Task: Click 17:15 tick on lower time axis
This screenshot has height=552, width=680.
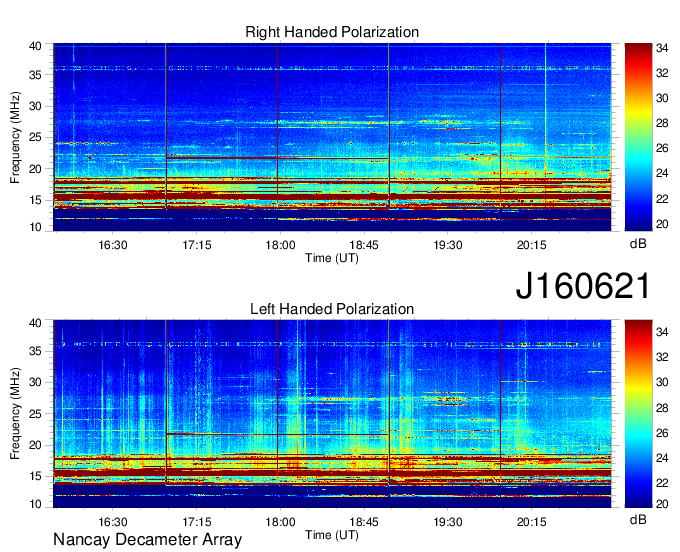Action: coord(196,522)
